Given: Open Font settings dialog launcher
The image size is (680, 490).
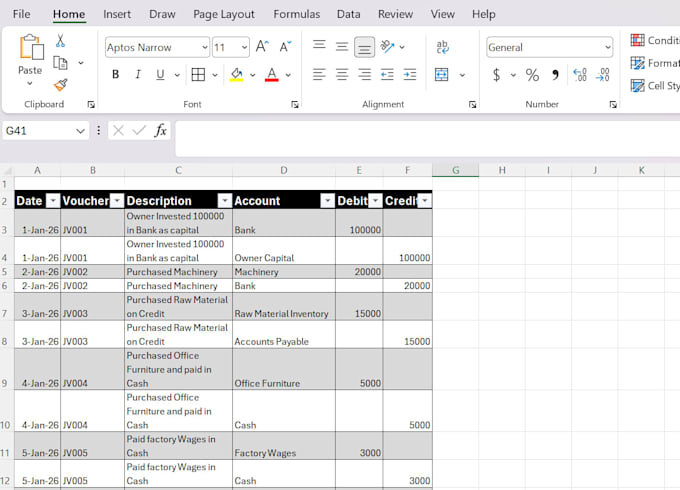Looking at the screenshot, I should [295, 105].
